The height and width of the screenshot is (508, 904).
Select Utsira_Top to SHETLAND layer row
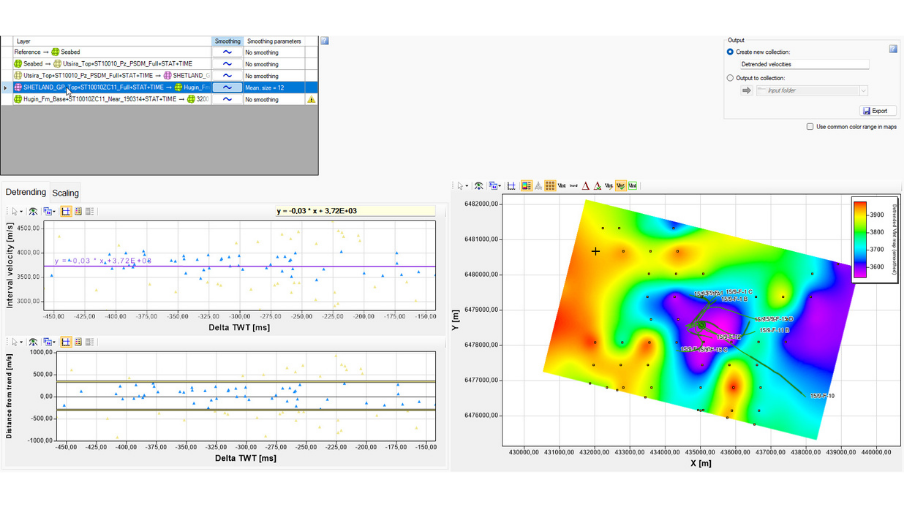click(x=112, y=76)
